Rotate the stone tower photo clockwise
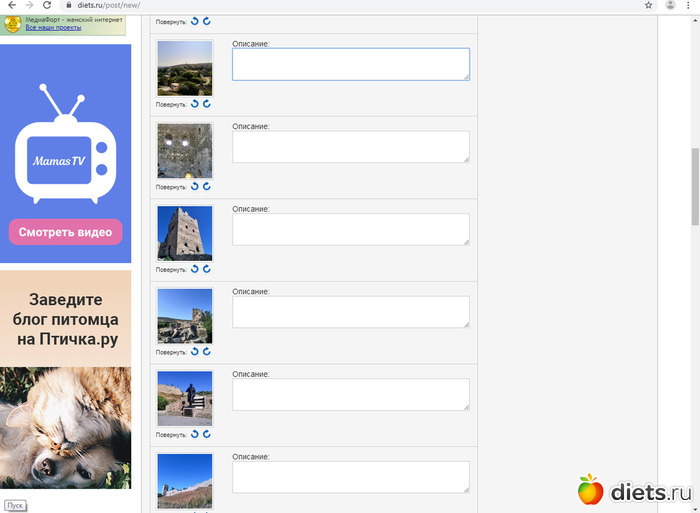 207,269
